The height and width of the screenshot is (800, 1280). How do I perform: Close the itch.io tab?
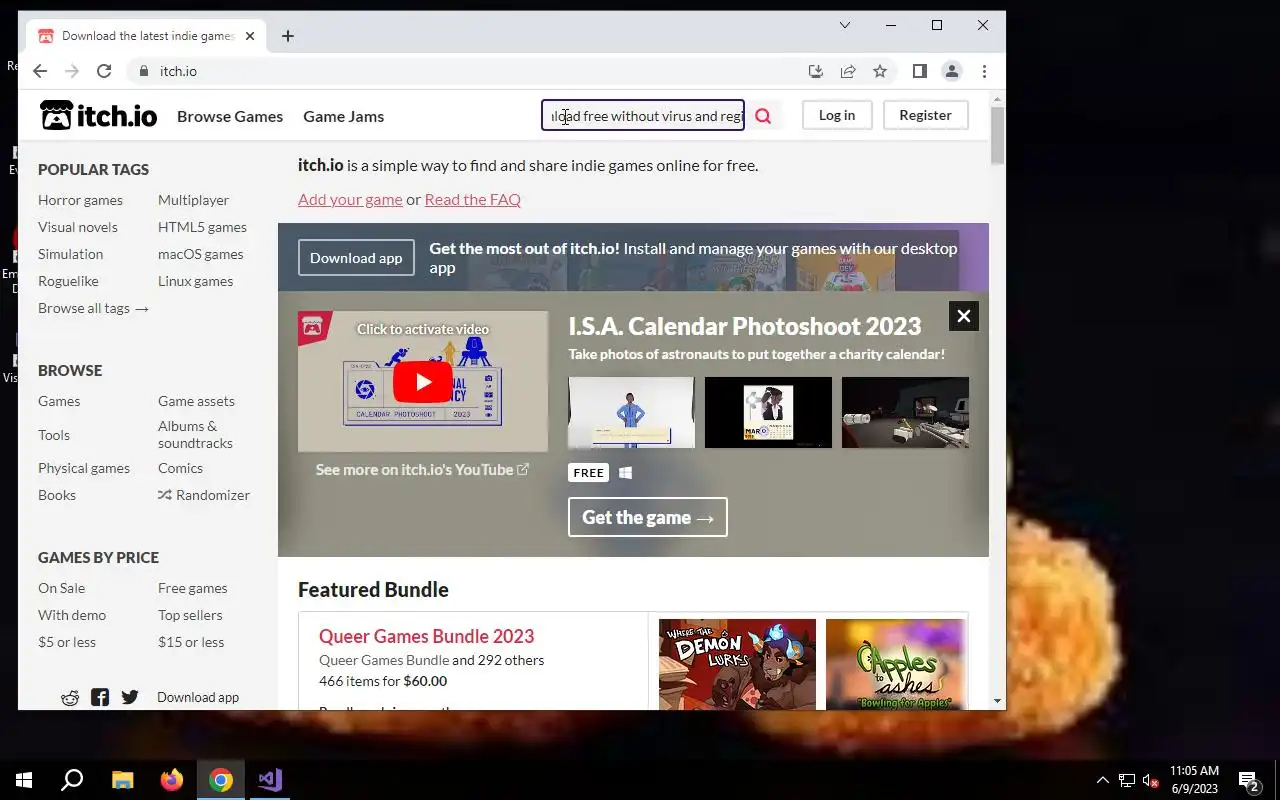point(250,36)
